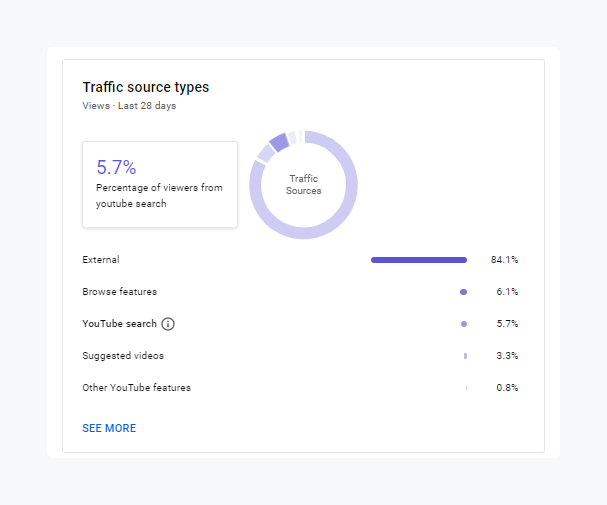
Task: Click the 84.1% External value
Action: [504, 260]
